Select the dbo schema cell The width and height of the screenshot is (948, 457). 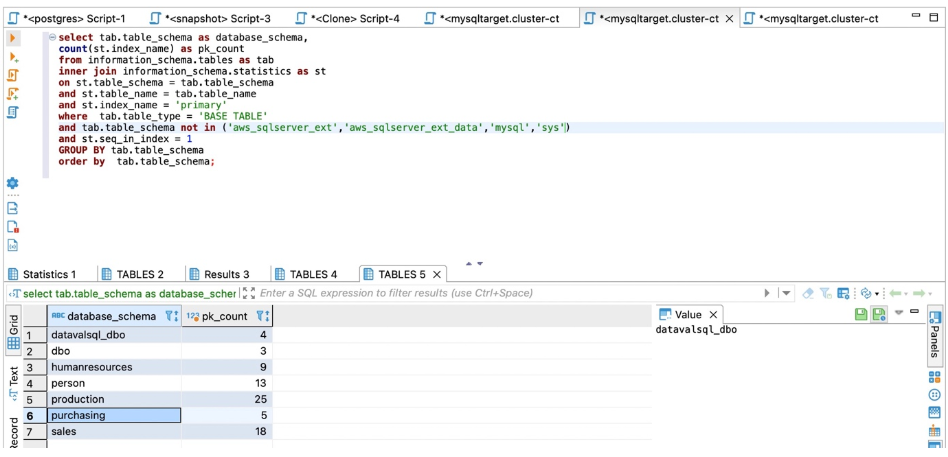coord(114,351)
